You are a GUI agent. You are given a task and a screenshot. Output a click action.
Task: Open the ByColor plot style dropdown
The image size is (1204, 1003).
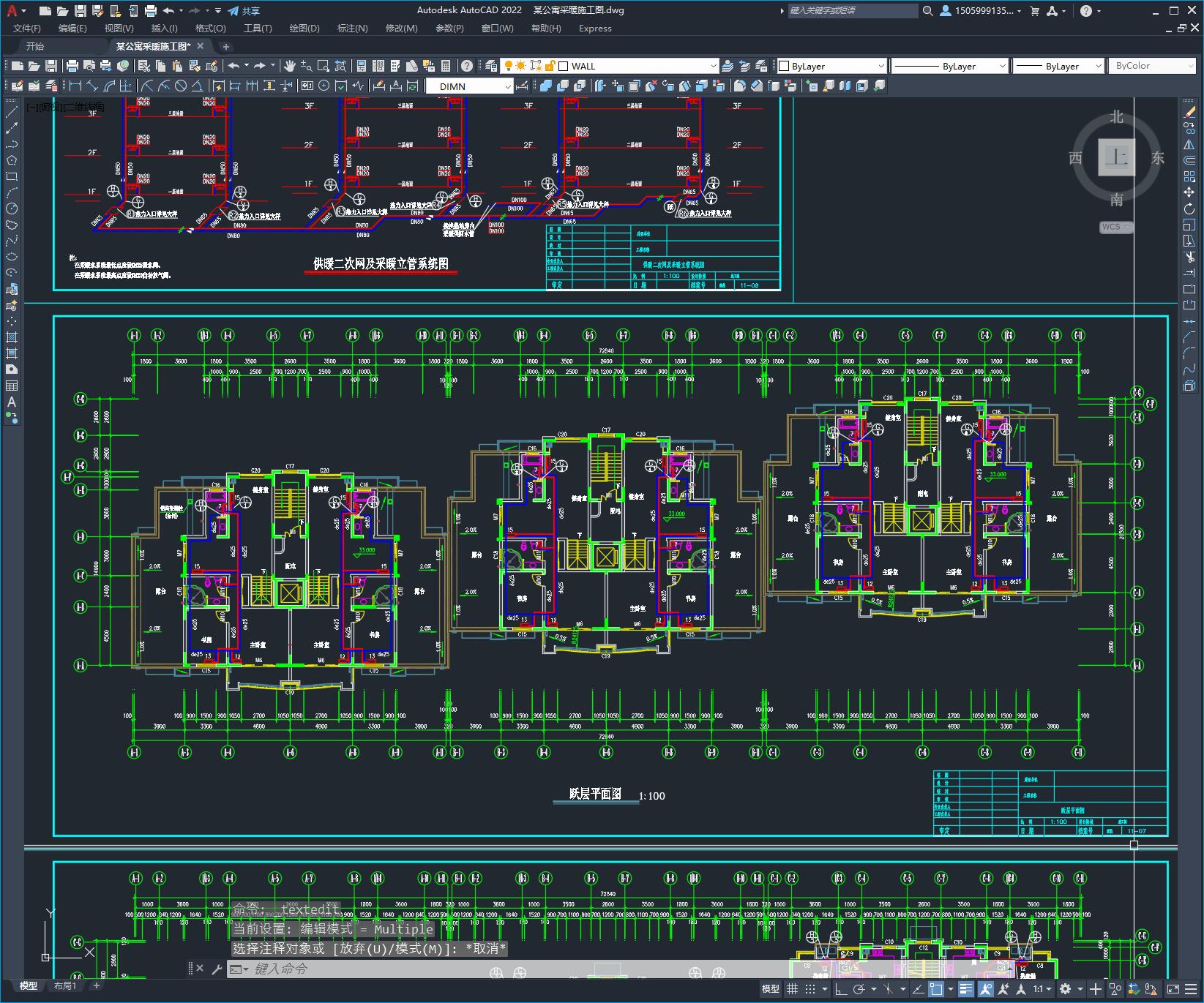tap(1151, 66)
